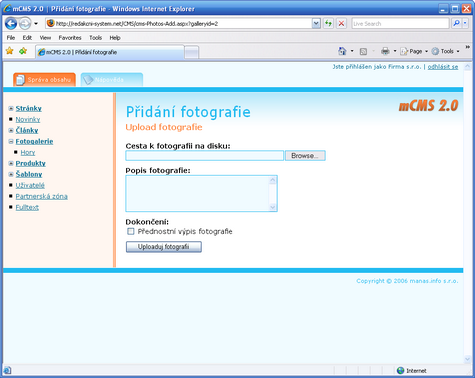Switch to the Správa obsahu tab
The height and width of the screenshot is (378, 475).
(44, 80)
